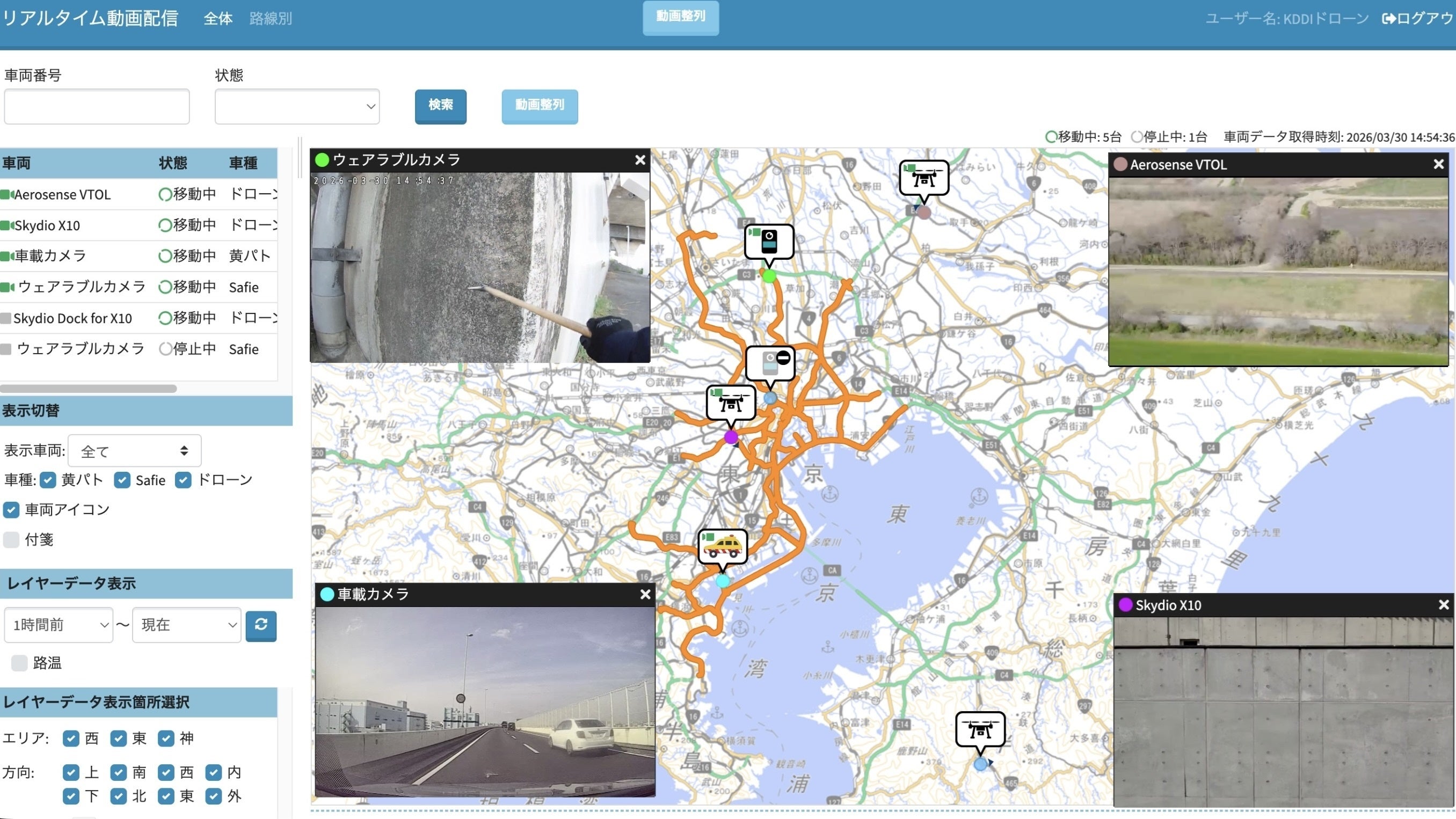Click the vehicle list horizontal scrollbar
The height and width of the screenshot is (819, 1456).
click(x=89, y=389)
